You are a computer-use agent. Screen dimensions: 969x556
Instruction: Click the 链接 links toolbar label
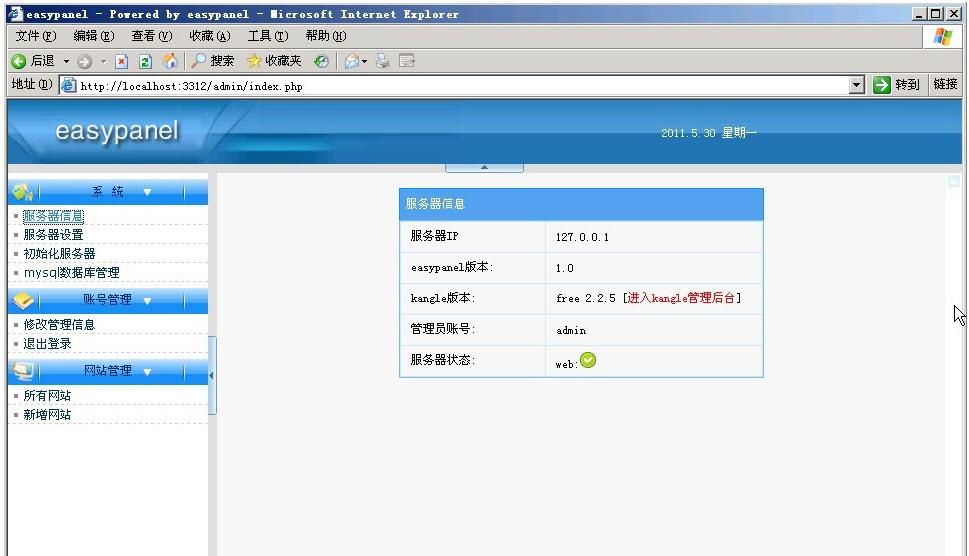[945, 84]
